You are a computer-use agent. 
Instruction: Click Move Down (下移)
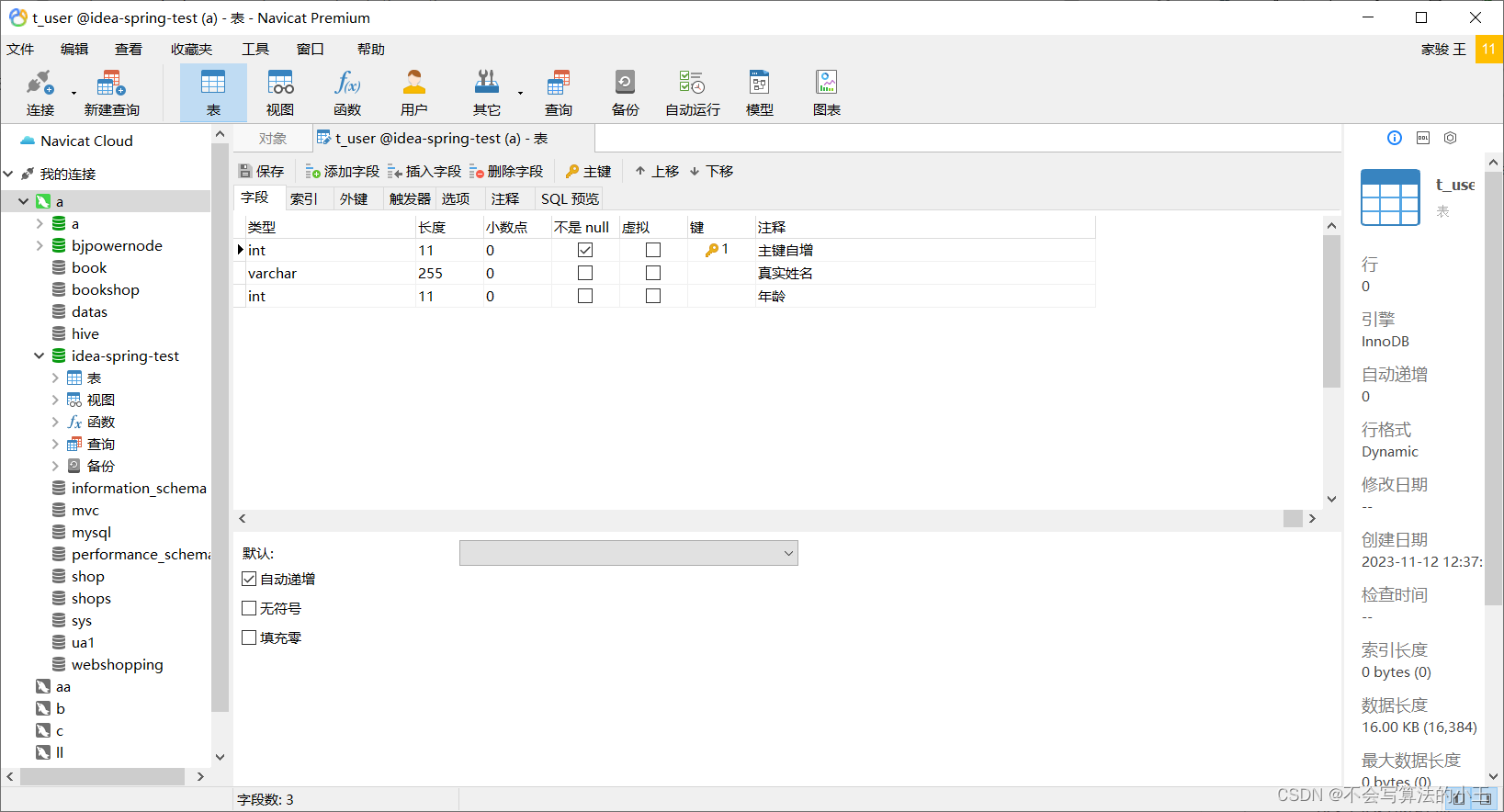[x=711, y=171]
